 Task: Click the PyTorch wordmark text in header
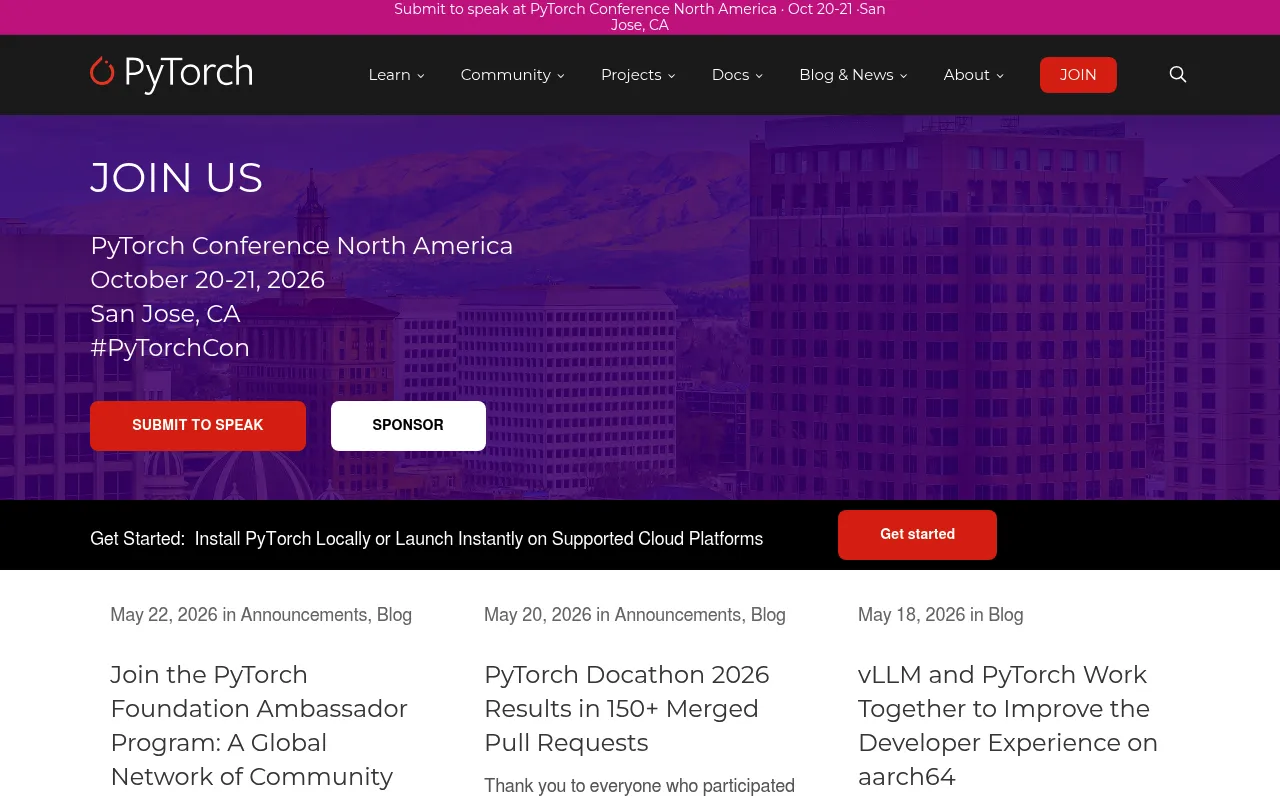point(188,74)
